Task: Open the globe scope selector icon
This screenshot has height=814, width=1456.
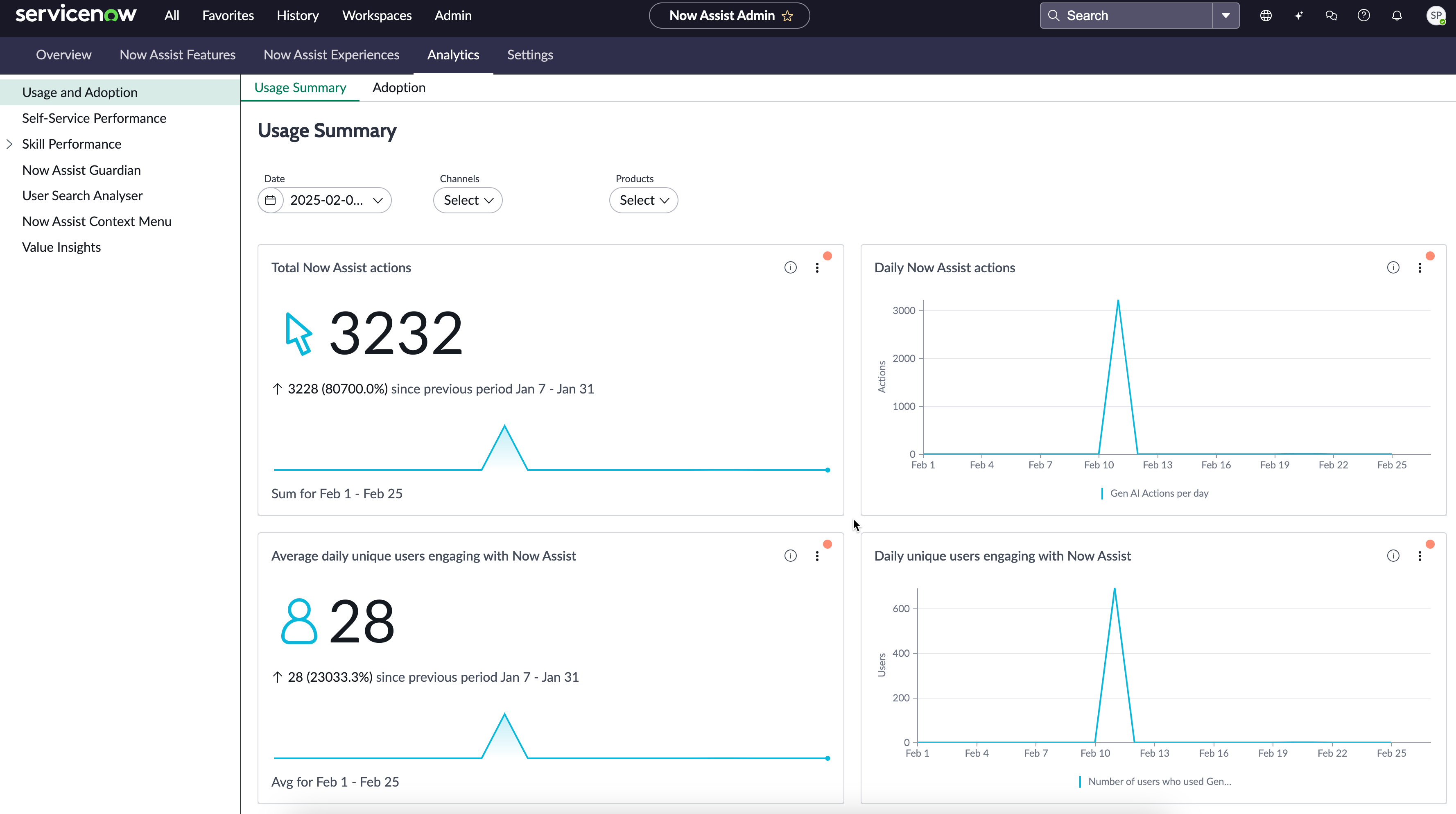Action: (x=1266, y=15)
